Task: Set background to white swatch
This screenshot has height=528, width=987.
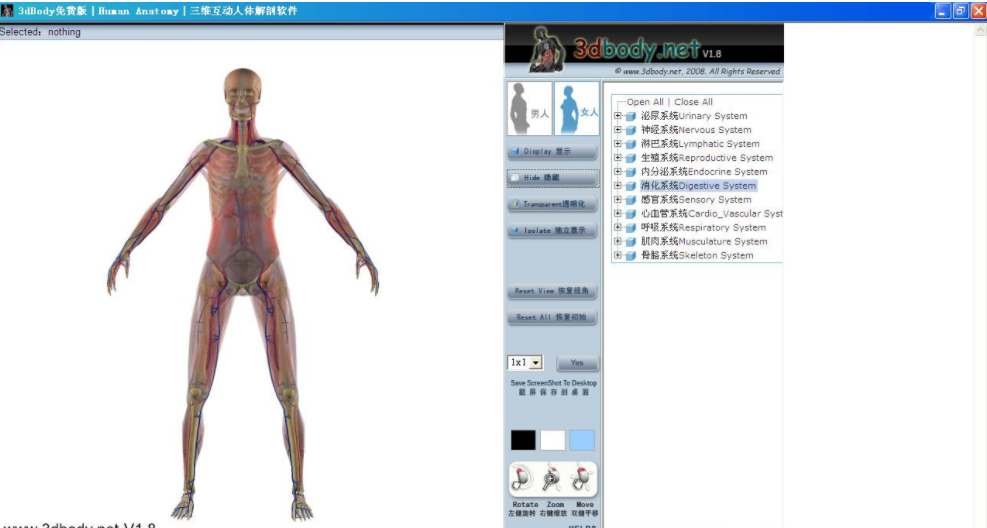Action: [x=553, y=440]
